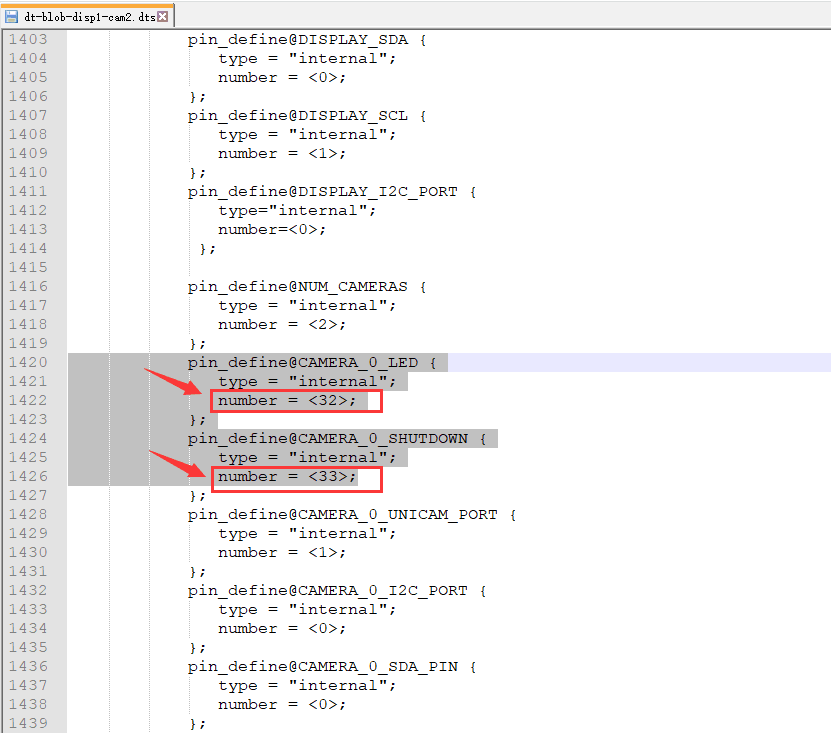Image resolution: width=831 pixels, height=733 pixels.
Task: Click line number 1420 in the margin
Action: 28,363
